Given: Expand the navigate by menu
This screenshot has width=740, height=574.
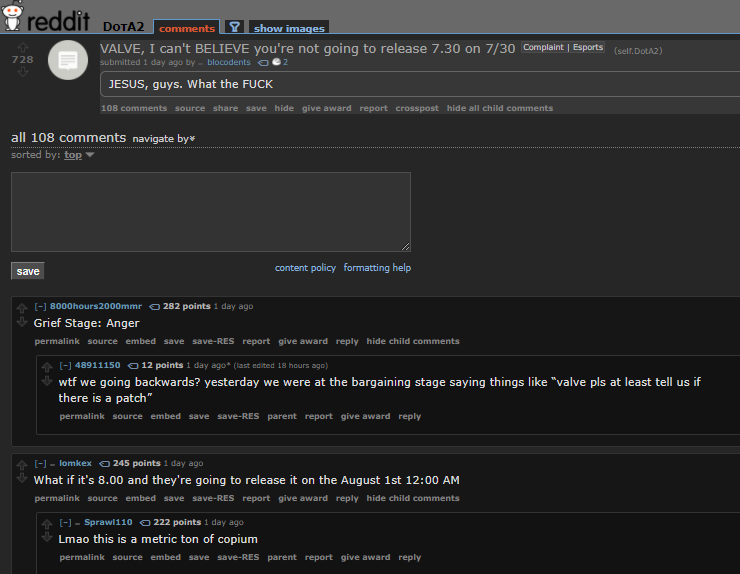Looking at the screenshot, I should [x=164, y=139].
